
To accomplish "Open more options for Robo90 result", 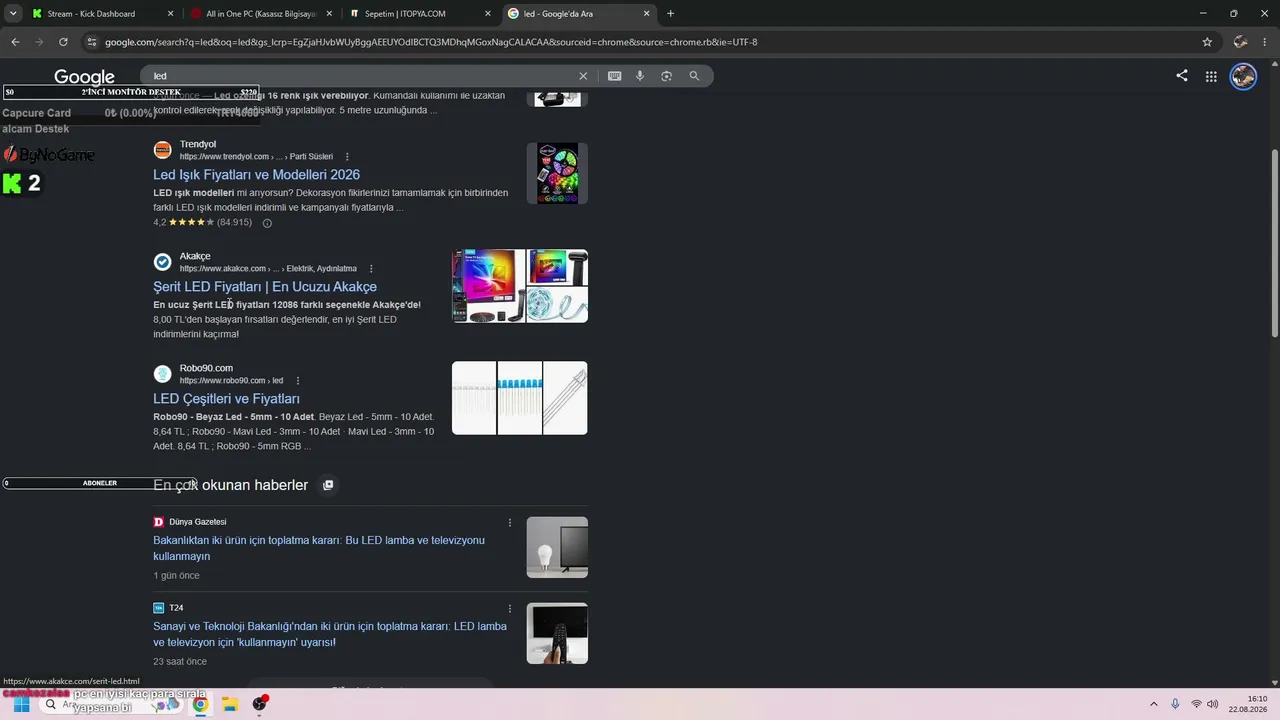I will (x=297, y=381).
